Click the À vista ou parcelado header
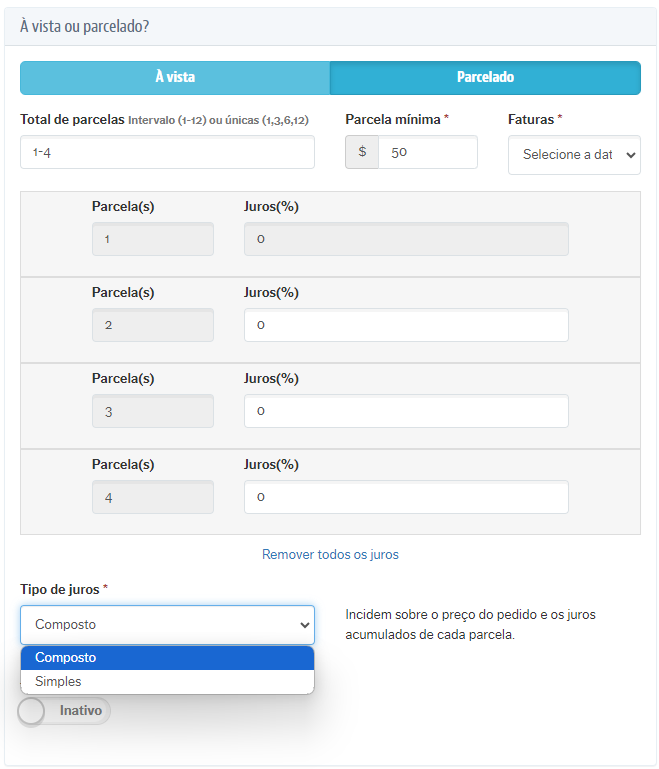 pos(84,26)
